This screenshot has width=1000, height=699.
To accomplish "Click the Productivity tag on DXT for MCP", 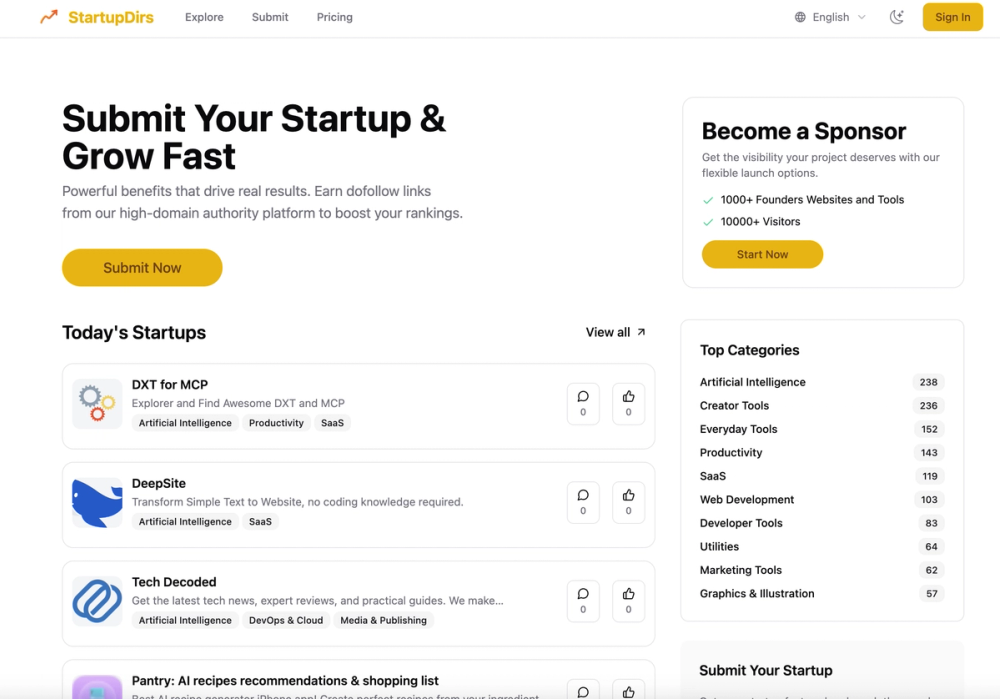I will (x=276, y=422).
